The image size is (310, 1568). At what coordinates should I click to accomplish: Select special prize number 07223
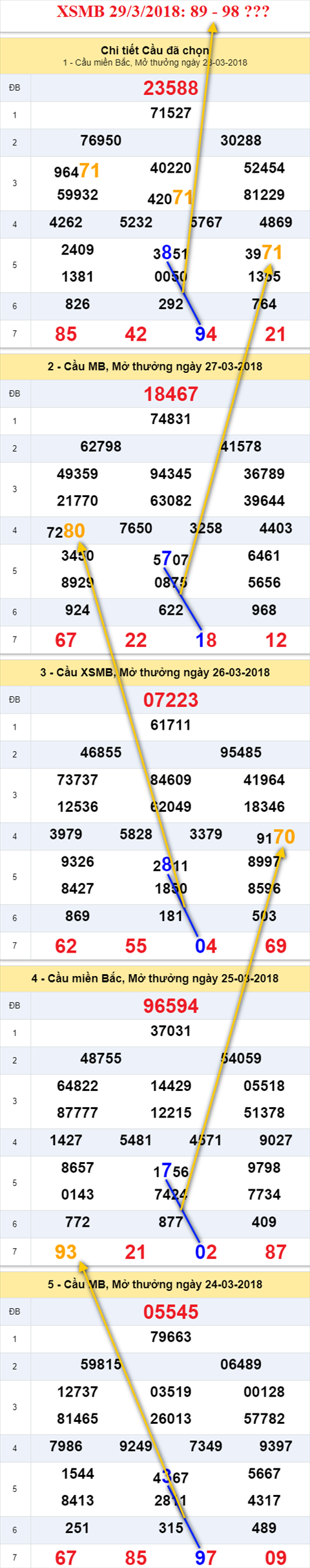[x=170, y=699]
